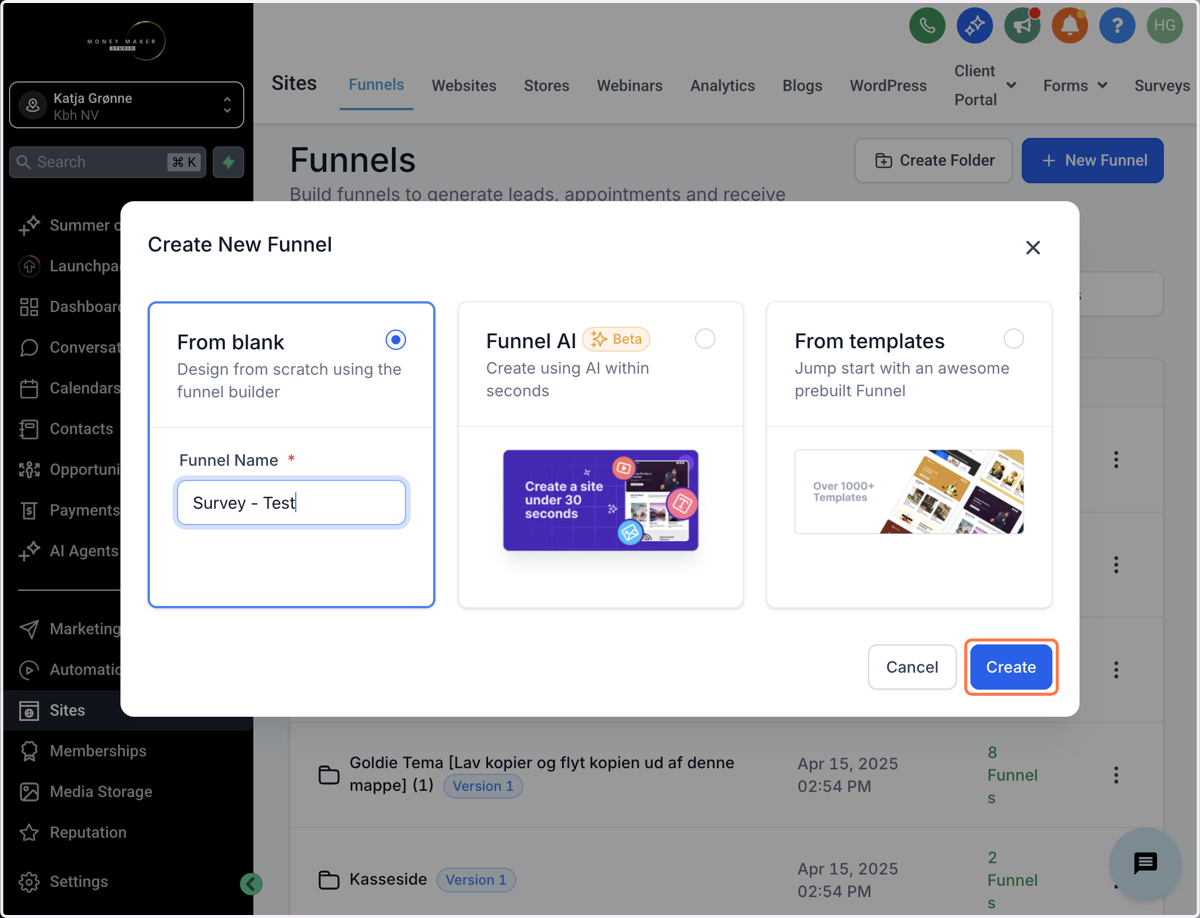Click the AI Agents sparkle icon
1200x918 pixels.
point(29,551)
